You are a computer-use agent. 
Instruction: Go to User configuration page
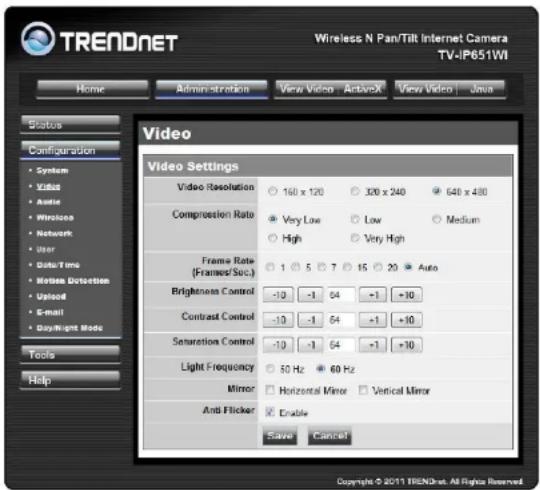45,249
